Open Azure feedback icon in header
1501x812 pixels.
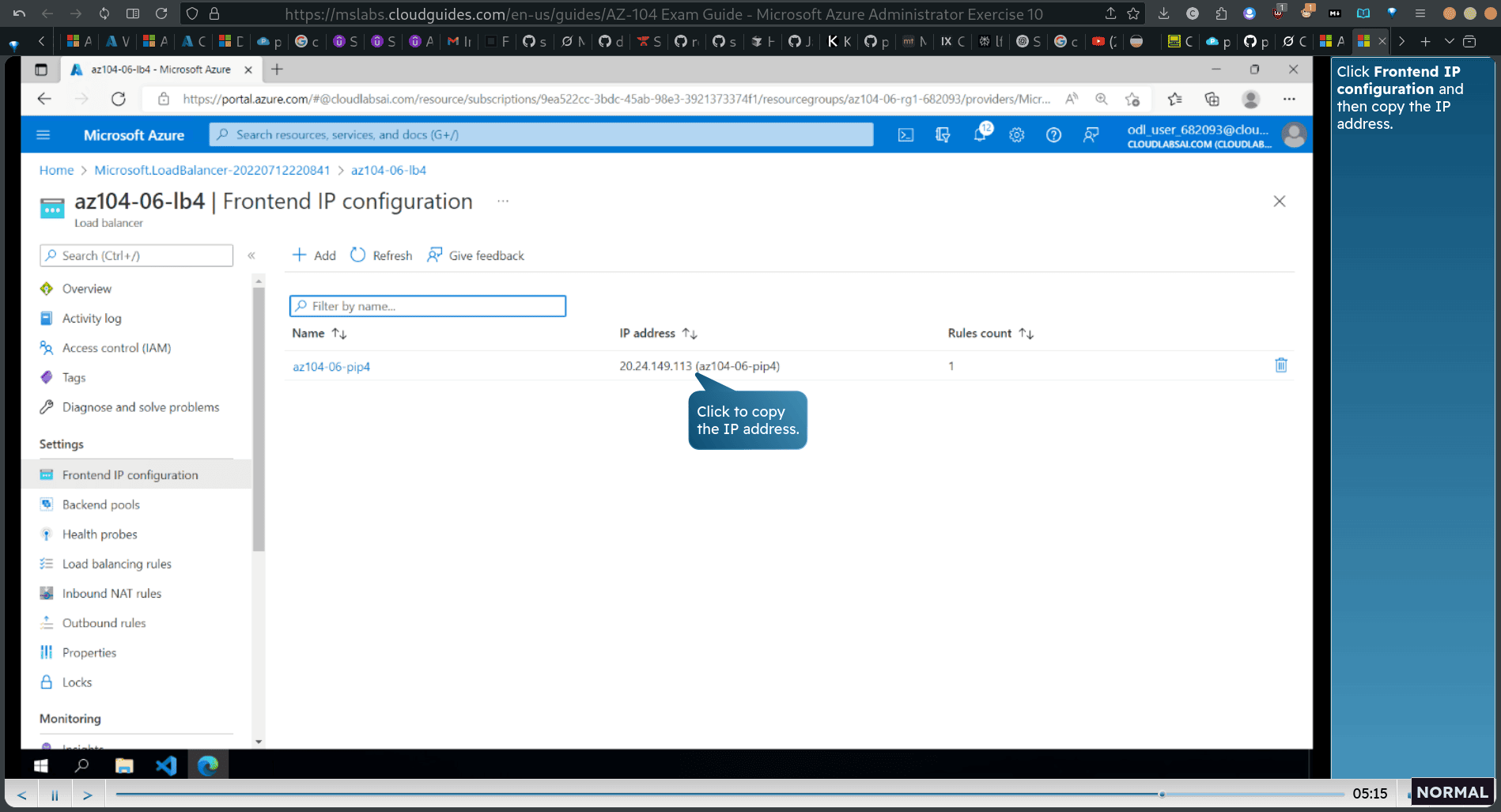coord(1091,135)
